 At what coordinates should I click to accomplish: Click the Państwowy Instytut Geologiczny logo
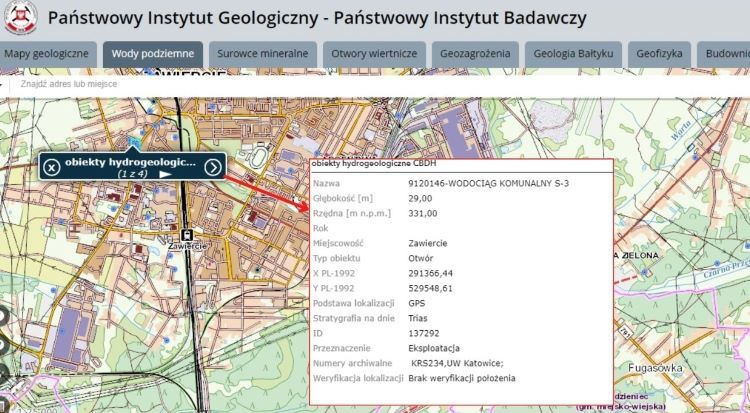pyautogui.click(x=21, y=17)
